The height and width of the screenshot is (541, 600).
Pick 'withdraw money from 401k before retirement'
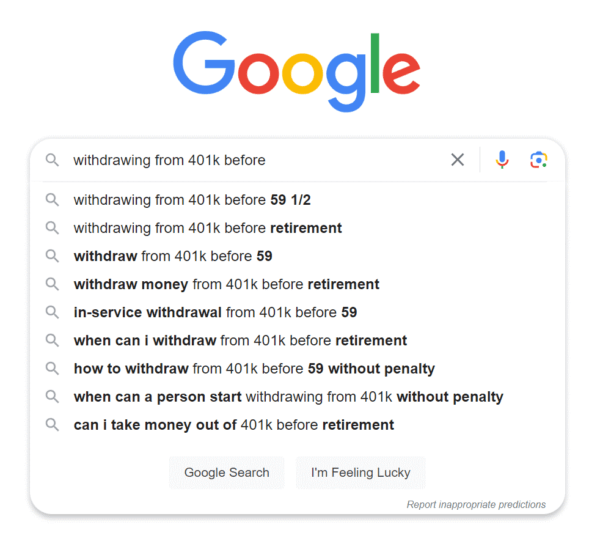tap(226, 284)
